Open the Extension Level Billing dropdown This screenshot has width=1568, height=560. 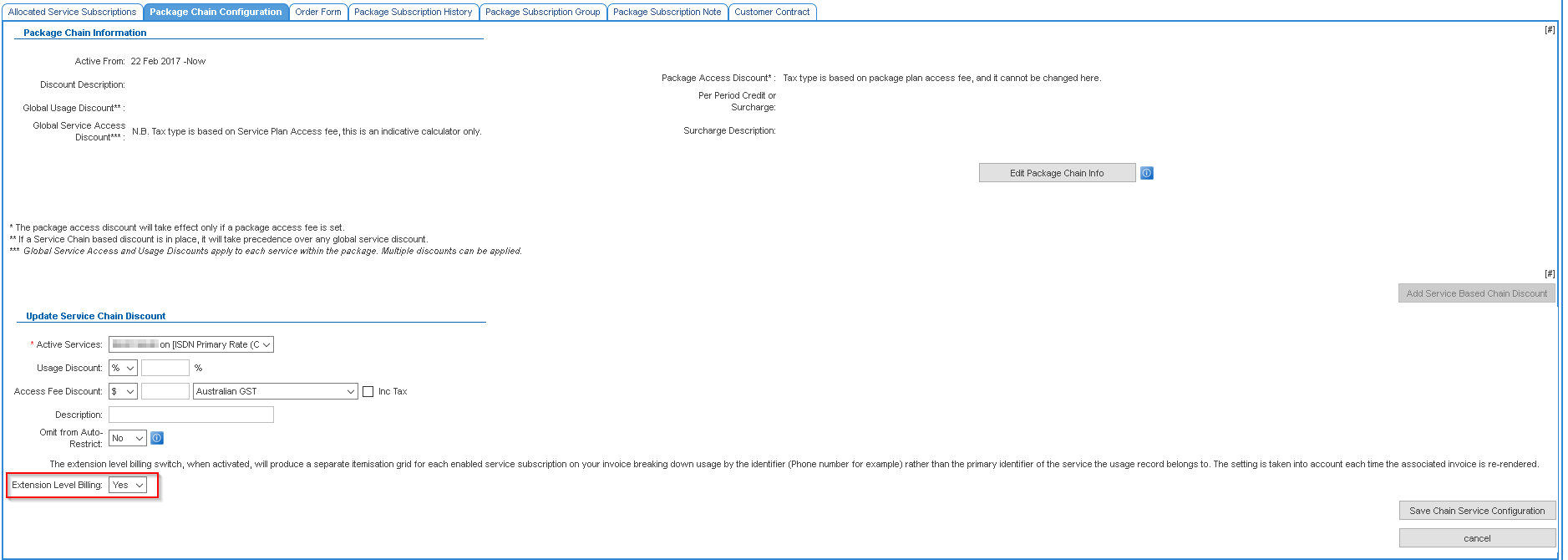[x=128, y=485]
